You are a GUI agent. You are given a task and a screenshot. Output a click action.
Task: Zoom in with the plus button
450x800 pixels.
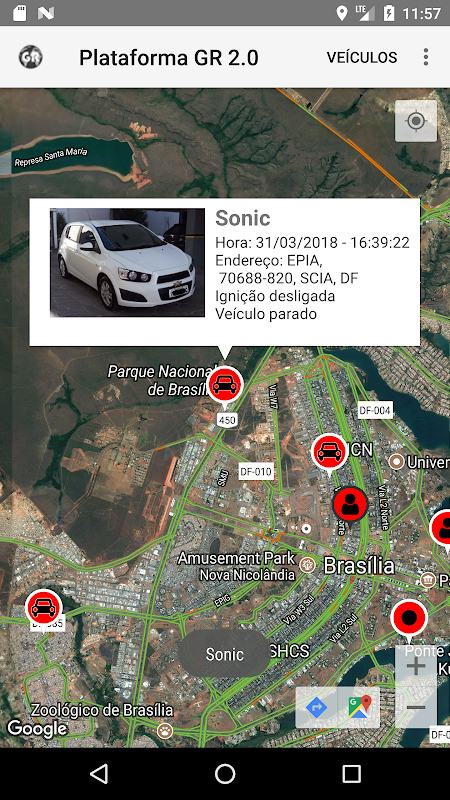[x=416, y=666]
